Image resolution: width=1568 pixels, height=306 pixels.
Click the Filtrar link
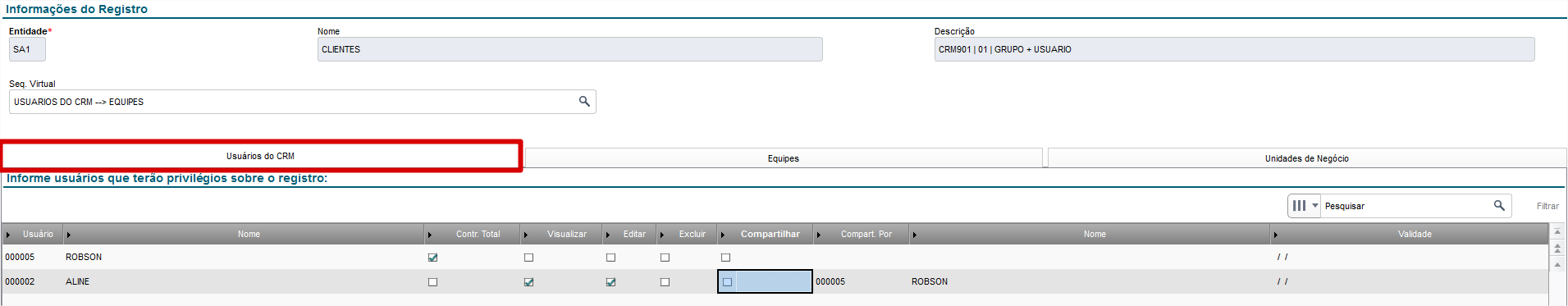click(1547, 206)
